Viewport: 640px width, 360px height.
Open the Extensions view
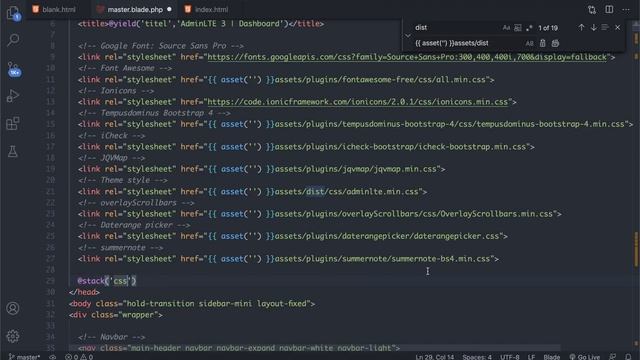pos(13,123)
